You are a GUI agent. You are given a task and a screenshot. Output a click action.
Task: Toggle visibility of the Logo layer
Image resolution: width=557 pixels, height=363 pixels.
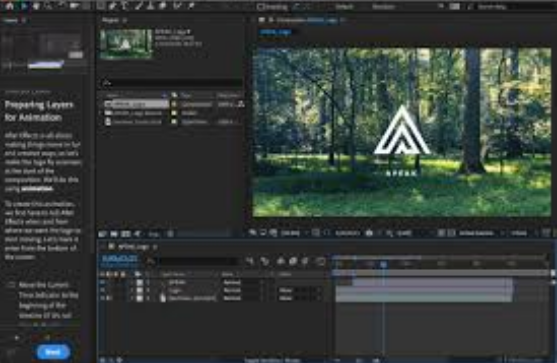pyautogui.click(x=102, y=290)
